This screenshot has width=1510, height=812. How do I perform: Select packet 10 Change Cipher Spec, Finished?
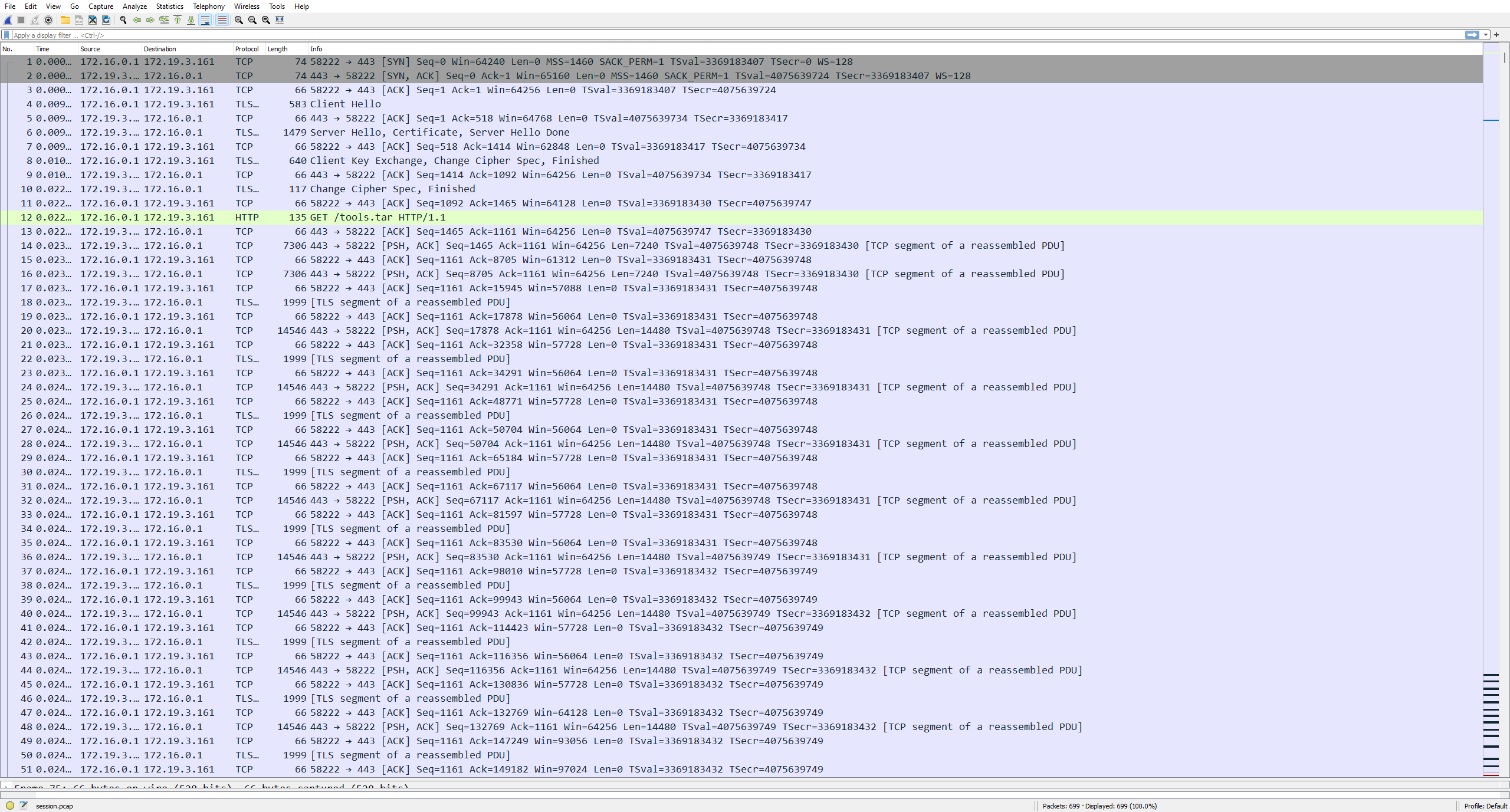tap(741, 189)
